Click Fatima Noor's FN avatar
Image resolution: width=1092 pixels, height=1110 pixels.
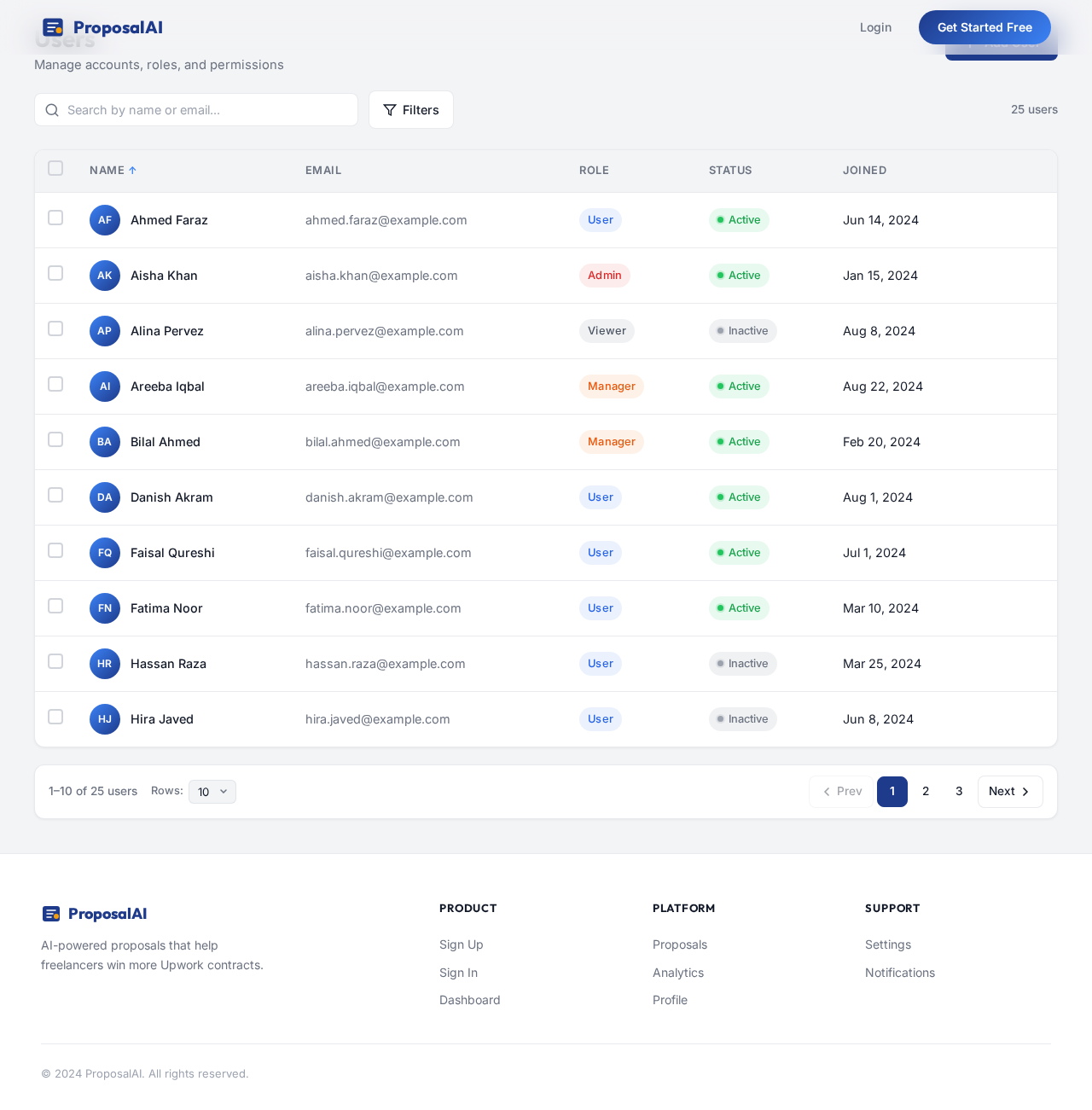(x=105, y=608)
